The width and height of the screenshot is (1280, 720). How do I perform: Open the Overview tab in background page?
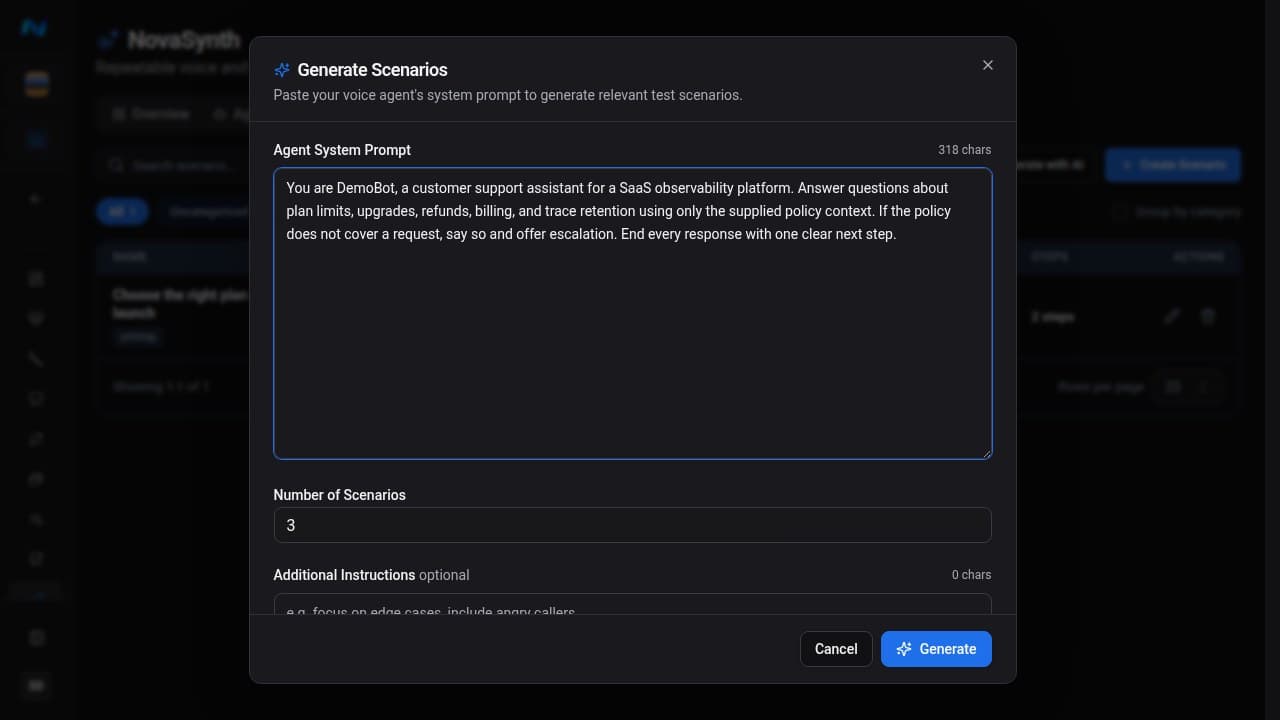click(x=150, y=114)
